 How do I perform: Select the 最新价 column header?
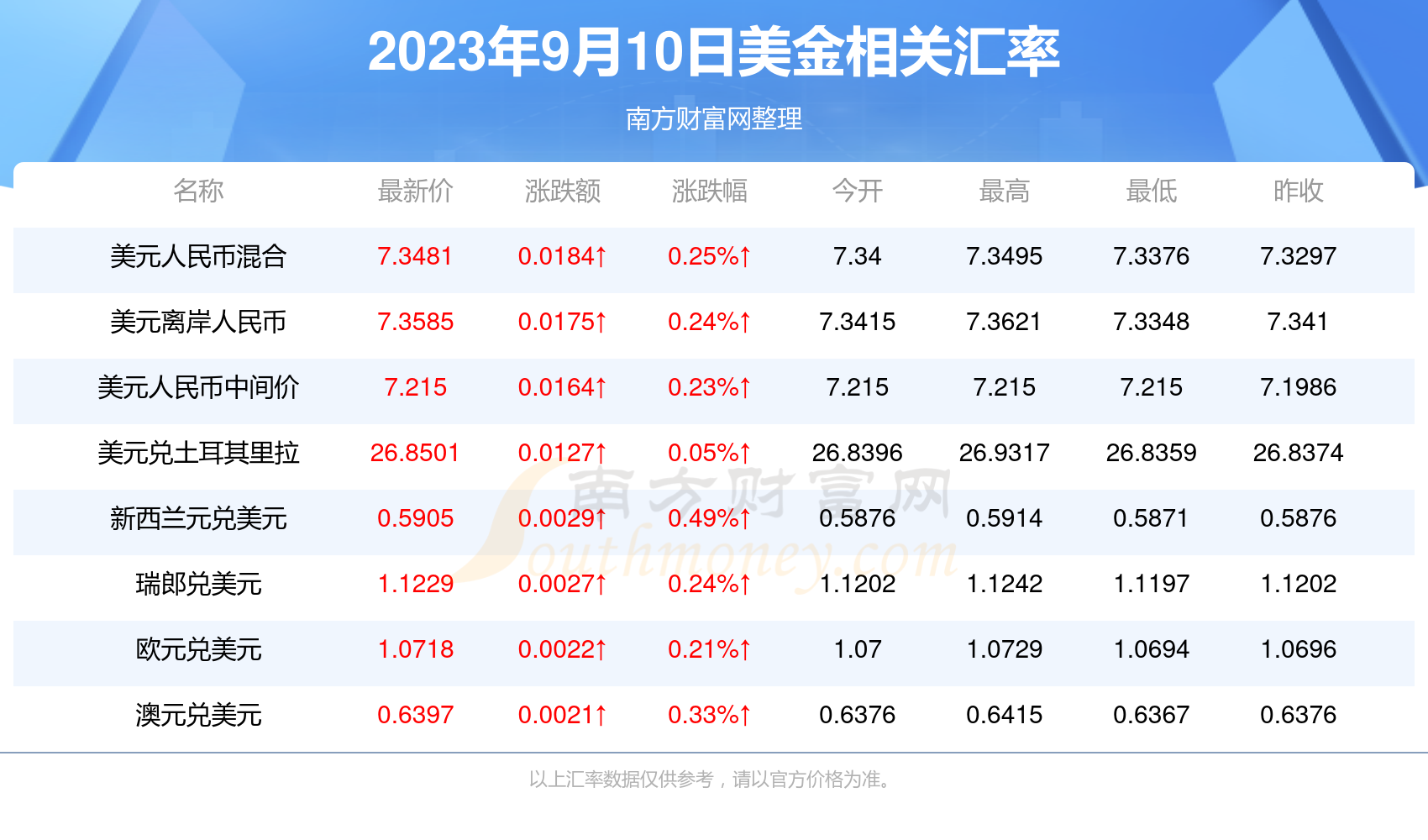(415, 191)
